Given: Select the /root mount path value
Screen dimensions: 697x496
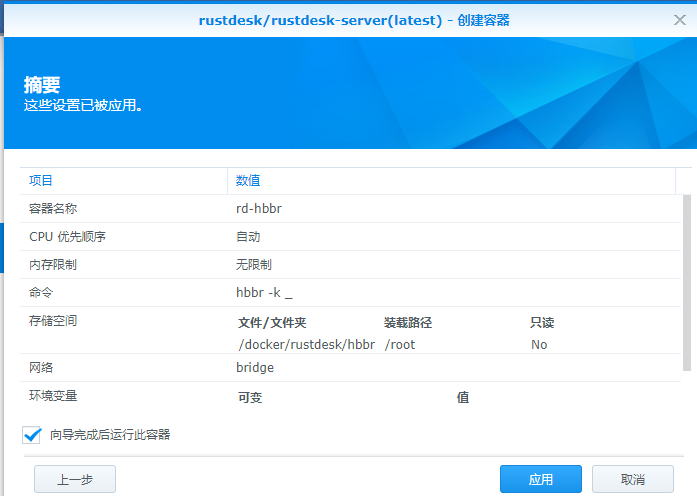Looking at the screenshot, I should pos(400,344).
